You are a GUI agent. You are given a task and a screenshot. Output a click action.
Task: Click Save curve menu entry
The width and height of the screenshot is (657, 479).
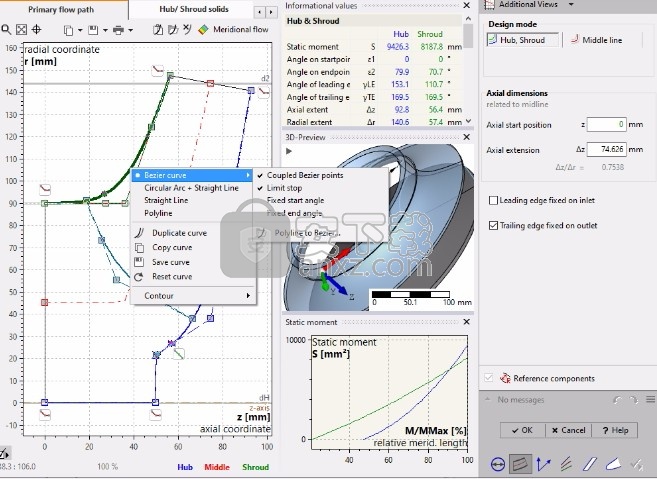point(192,262)
